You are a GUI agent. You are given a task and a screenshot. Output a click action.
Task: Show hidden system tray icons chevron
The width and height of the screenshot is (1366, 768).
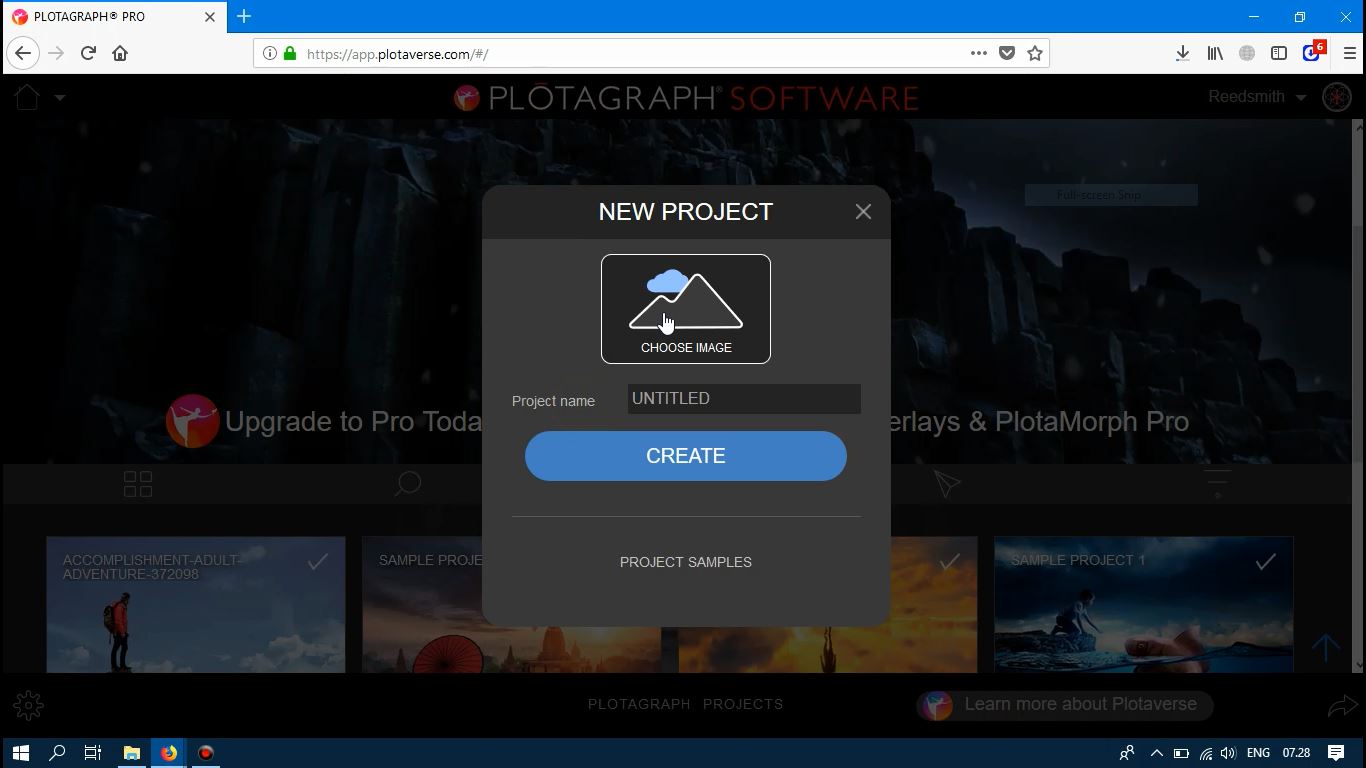coord(1156,753)
